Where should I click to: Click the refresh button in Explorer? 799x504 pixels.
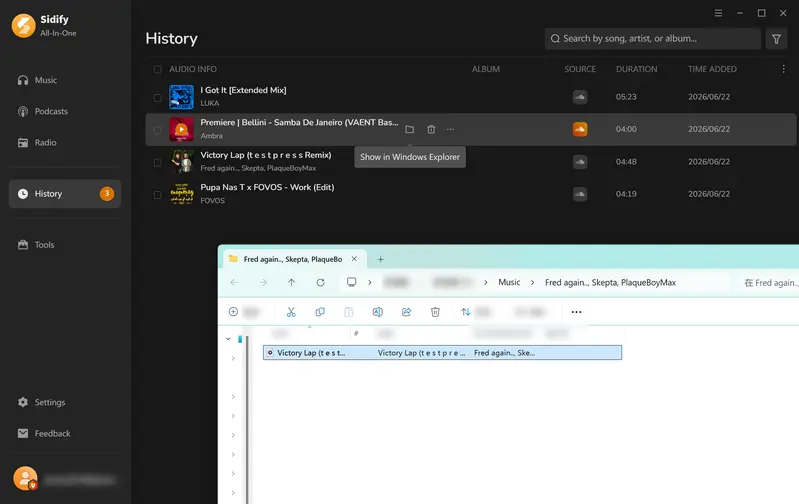321,282
